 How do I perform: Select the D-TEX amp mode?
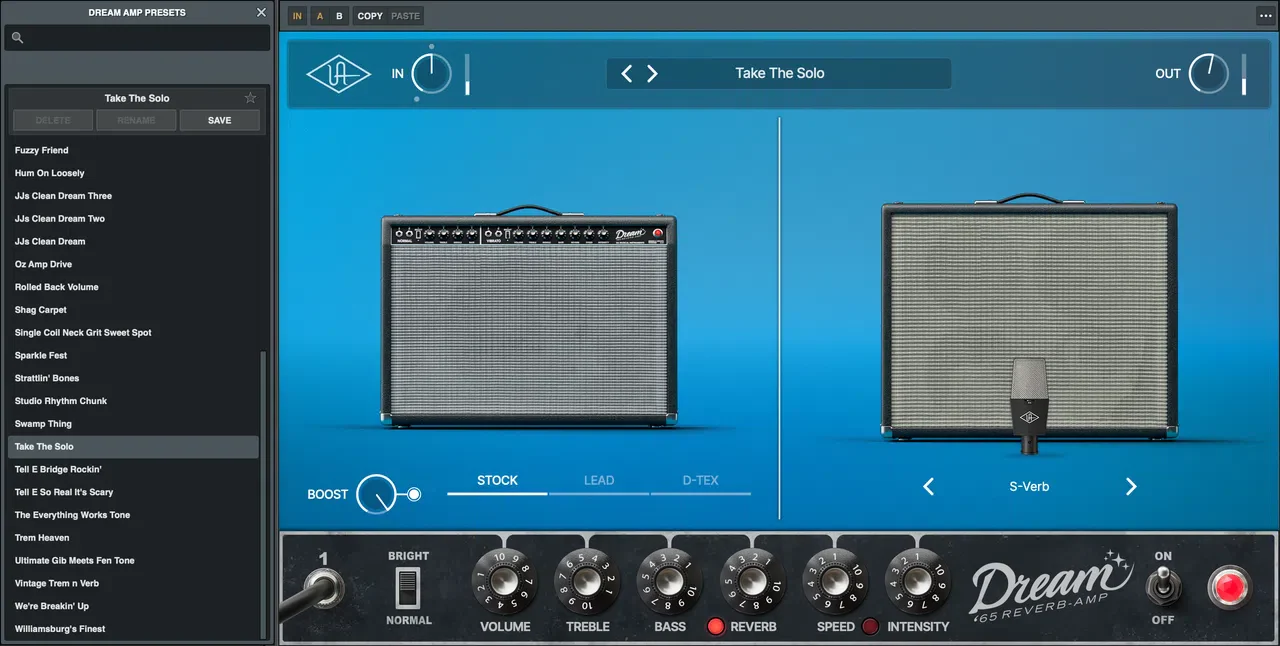[700, 480]
